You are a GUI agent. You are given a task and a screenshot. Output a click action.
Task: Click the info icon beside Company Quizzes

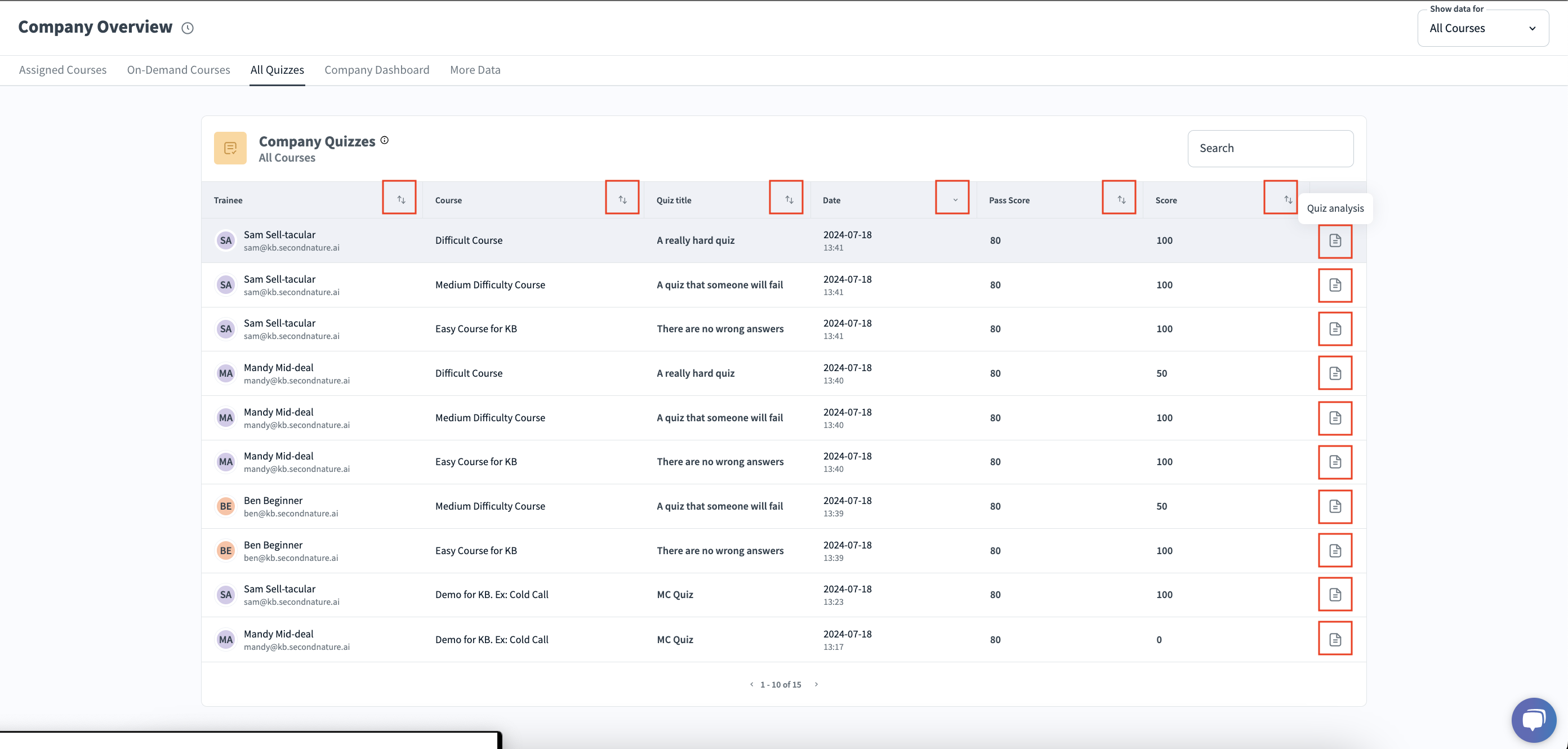pyautogui.click(x=385, y=141)
